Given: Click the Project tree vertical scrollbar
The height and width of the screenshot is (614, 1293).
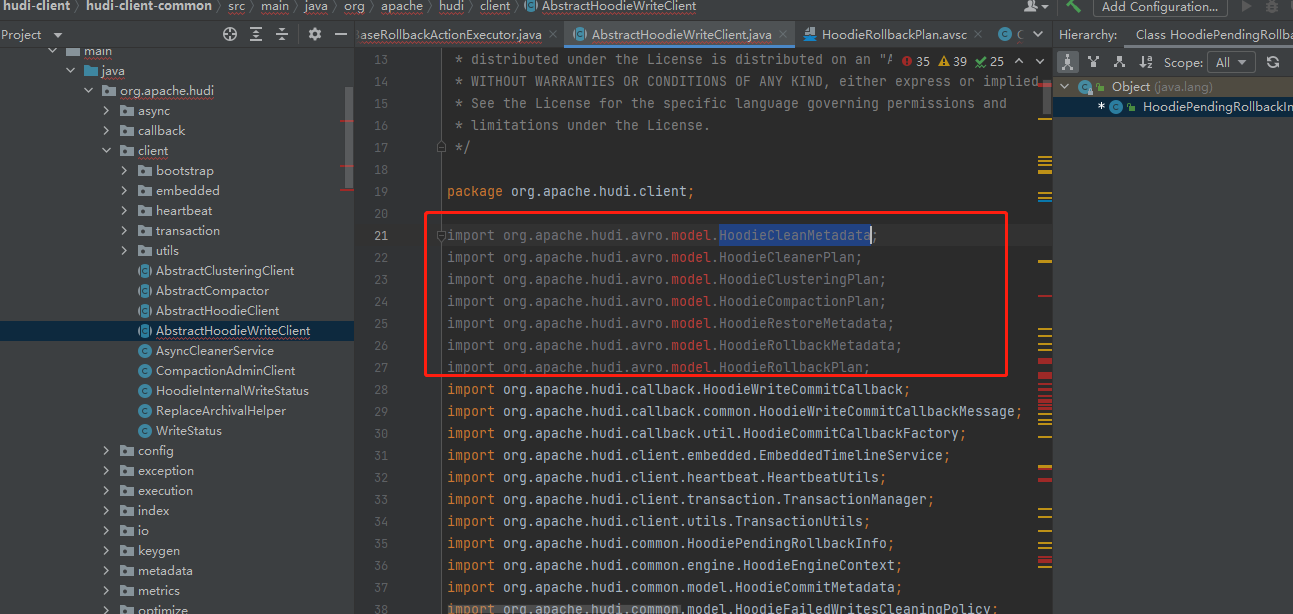Looking at the screenshot, I should point(349,138).
